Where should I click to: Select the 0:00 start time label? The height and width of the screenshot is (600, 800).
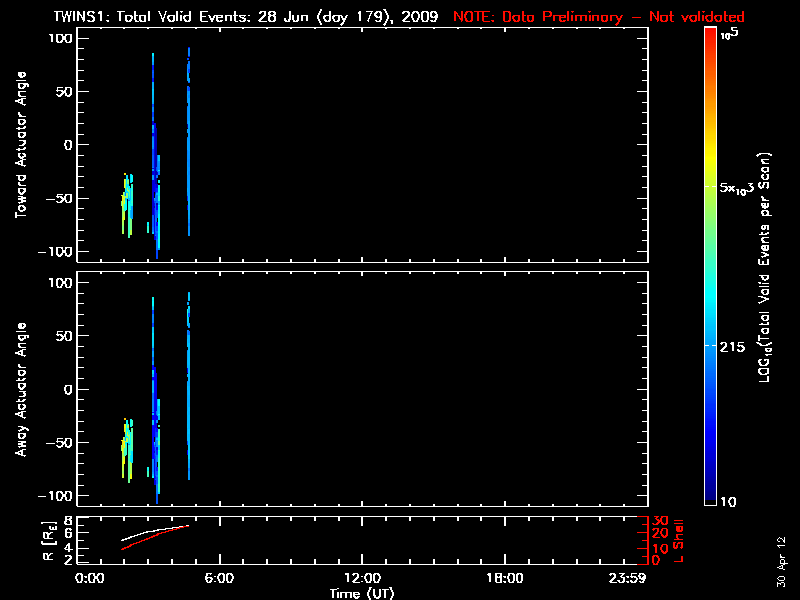pos(89,579)
